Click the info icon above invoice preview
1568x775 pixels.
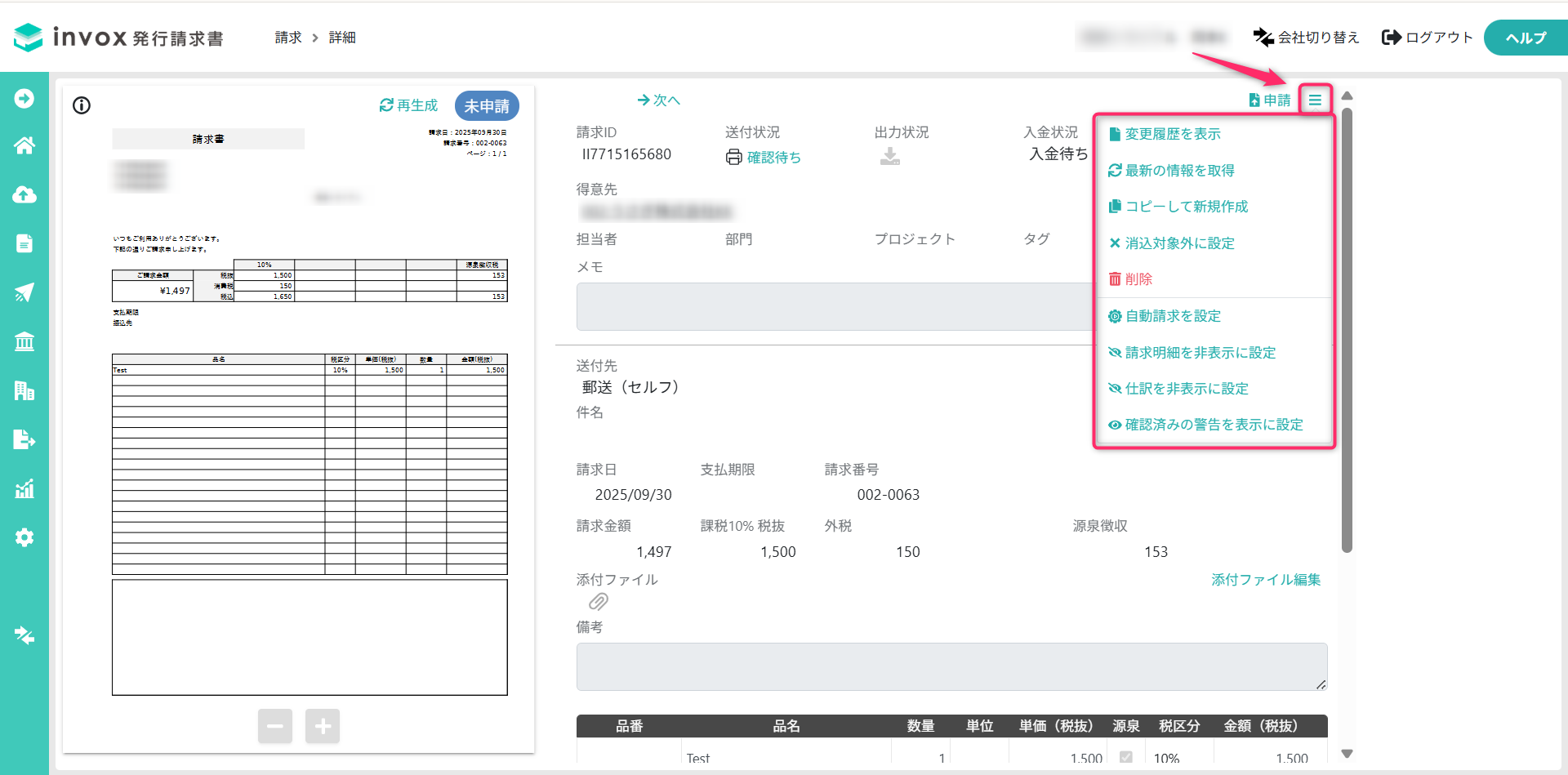(x=82, y=105)
